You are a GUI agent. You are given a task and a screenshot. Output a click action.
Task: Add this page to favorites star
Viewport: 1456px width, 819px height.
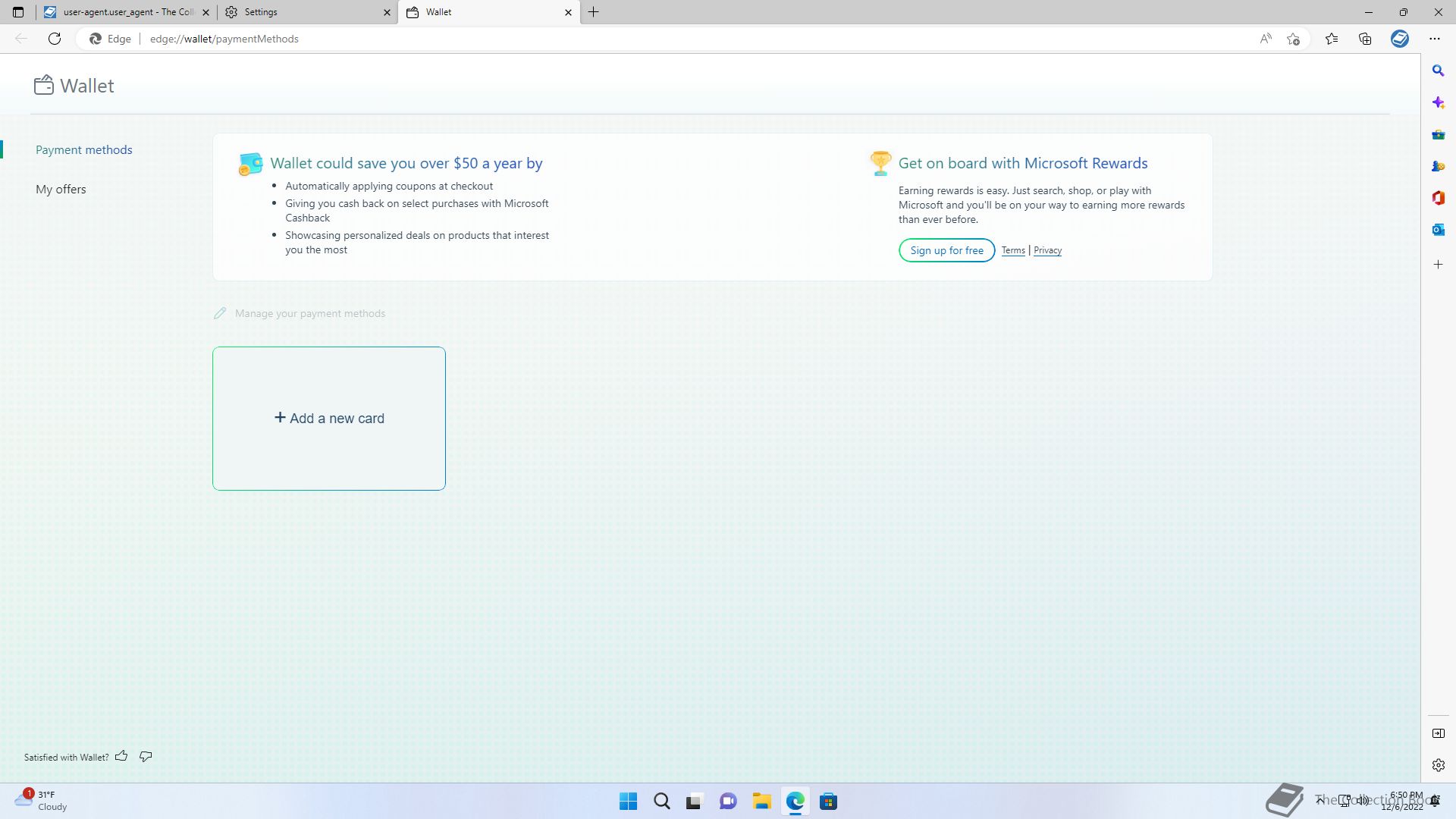pos(1294,39)
